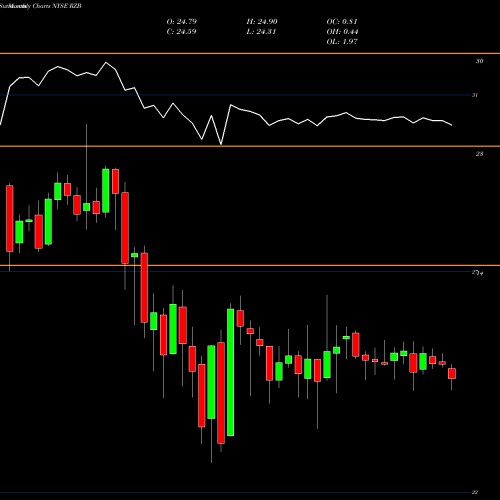Click the 'OC: 0.81' reading
This screenshot has width=500, height=500.
[x=342, y=22]
